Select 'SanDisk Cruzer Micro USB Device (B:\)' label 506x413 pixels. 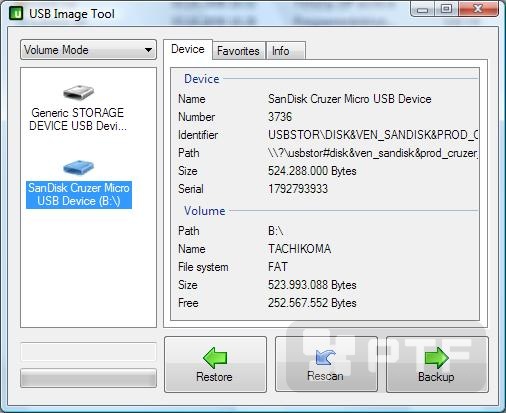(x=79, y=195)
